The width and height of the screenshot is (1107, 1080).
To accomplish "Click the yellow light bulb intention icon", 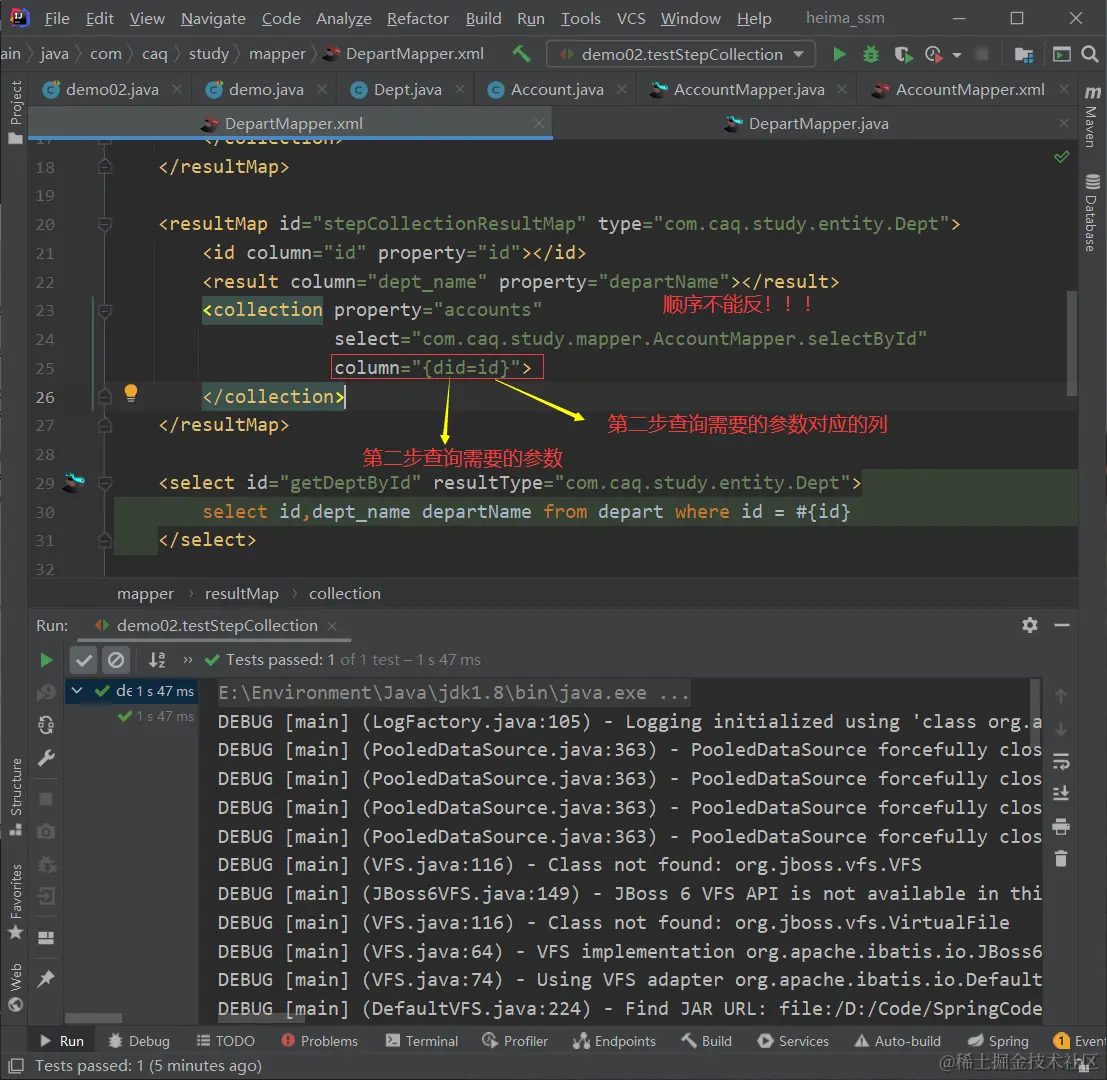I will [x=131, y=393].
